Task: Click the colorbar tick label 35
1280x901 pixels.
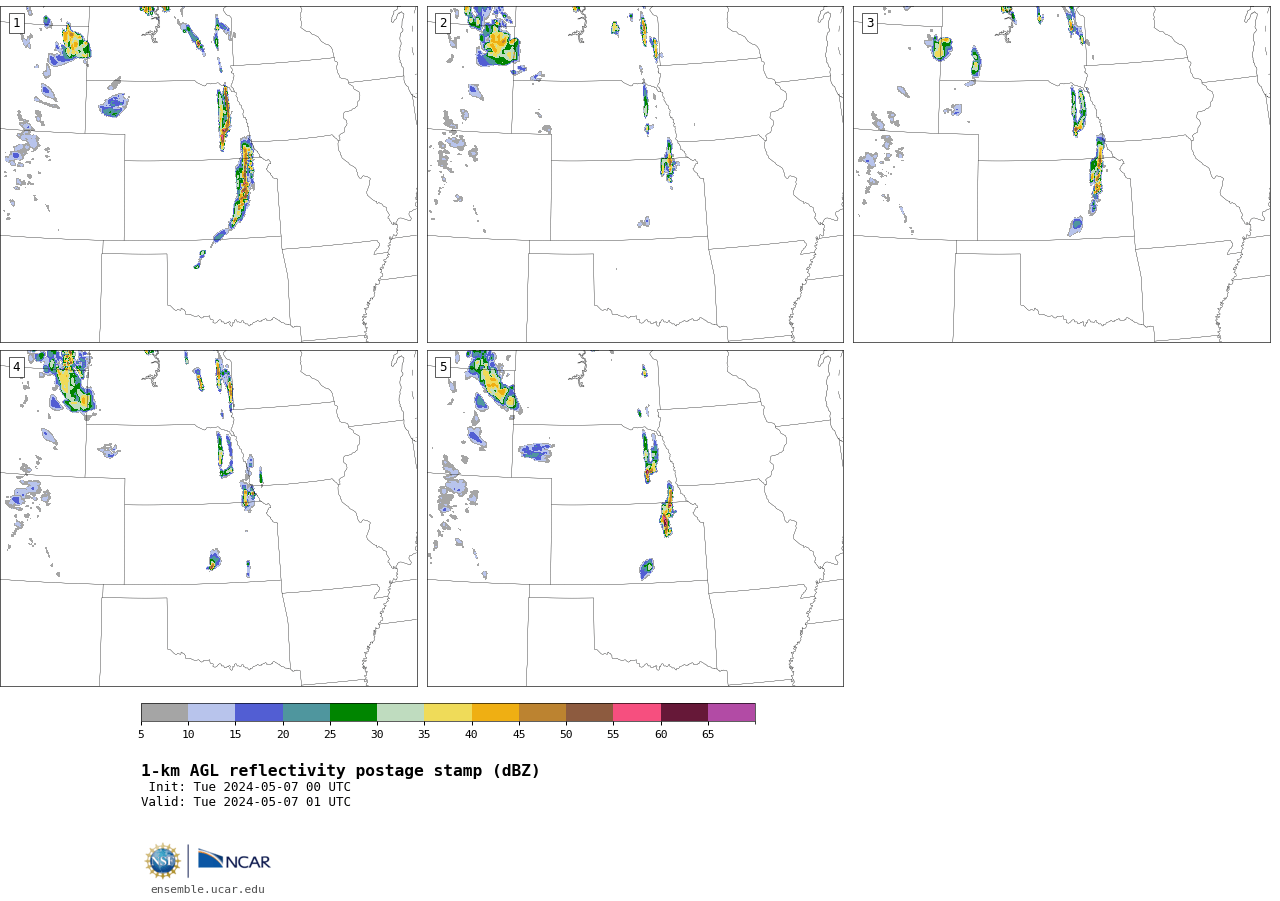Action: pyautogui.click(x=424, y=735)
